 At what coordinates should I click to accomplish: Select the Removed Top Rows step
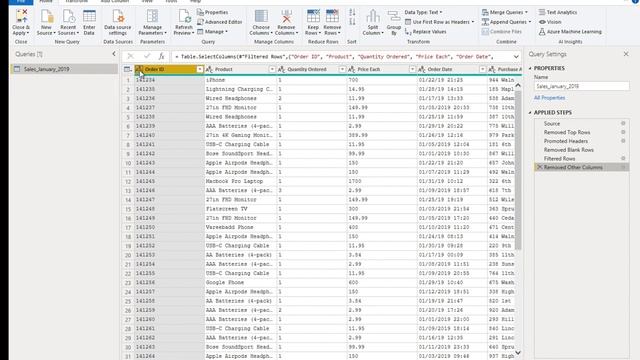[x=567, y=132]
